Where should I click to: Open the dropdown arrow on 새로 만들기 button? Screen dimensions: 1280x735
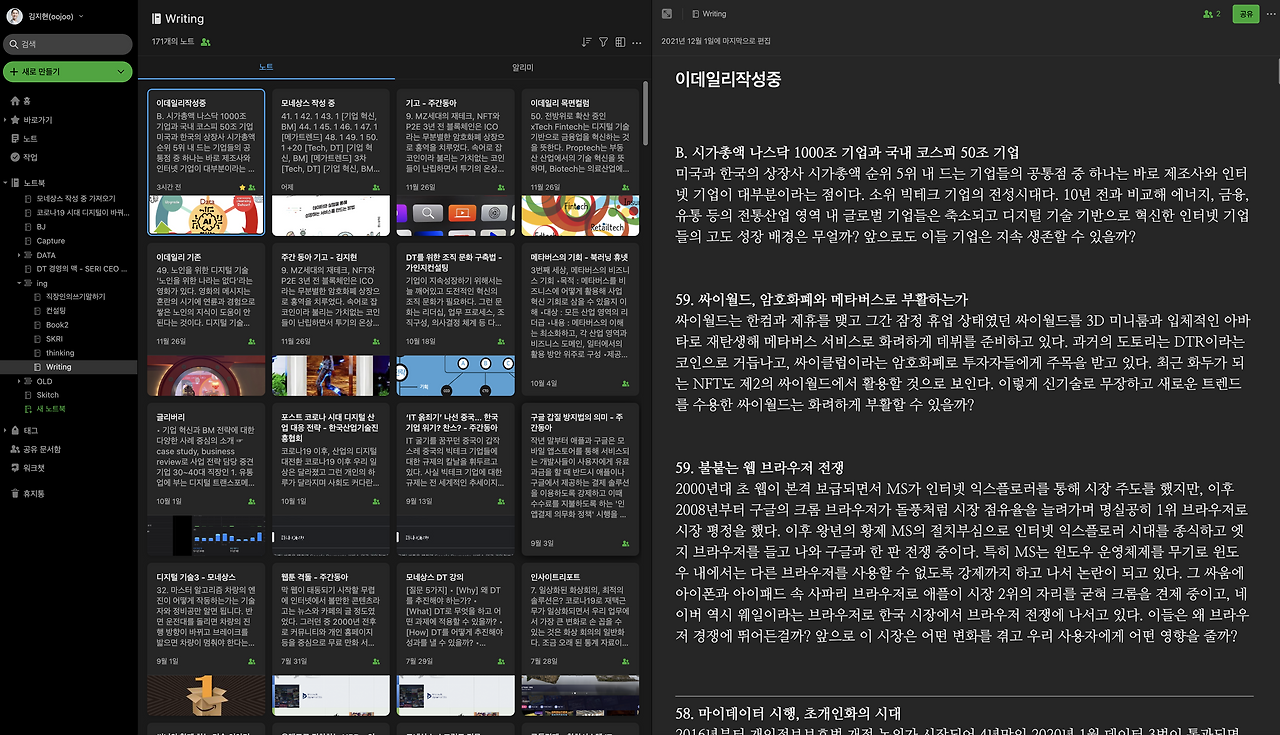point(121,72)
